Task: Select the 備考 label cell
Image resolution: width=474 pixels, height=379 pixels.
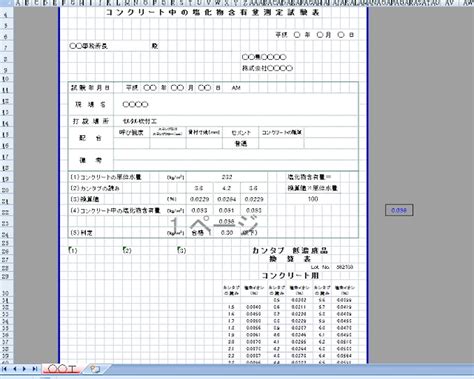Action: [x=91, y=160]
